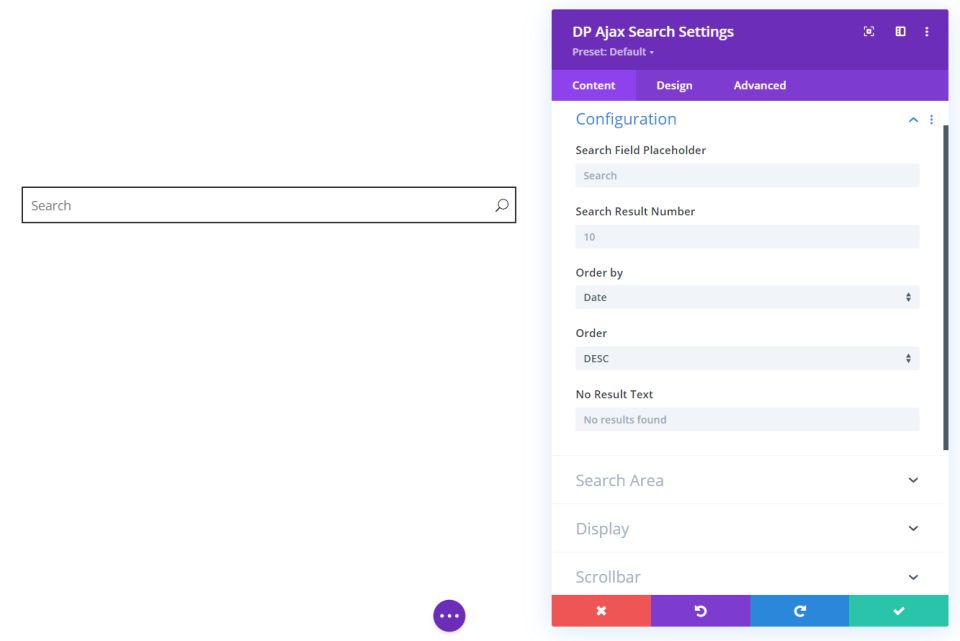Viewport: 960px width, 641px height.
Task: Switch to the Advanced tab
Action: pyautogui.click(x=760, y=86)
